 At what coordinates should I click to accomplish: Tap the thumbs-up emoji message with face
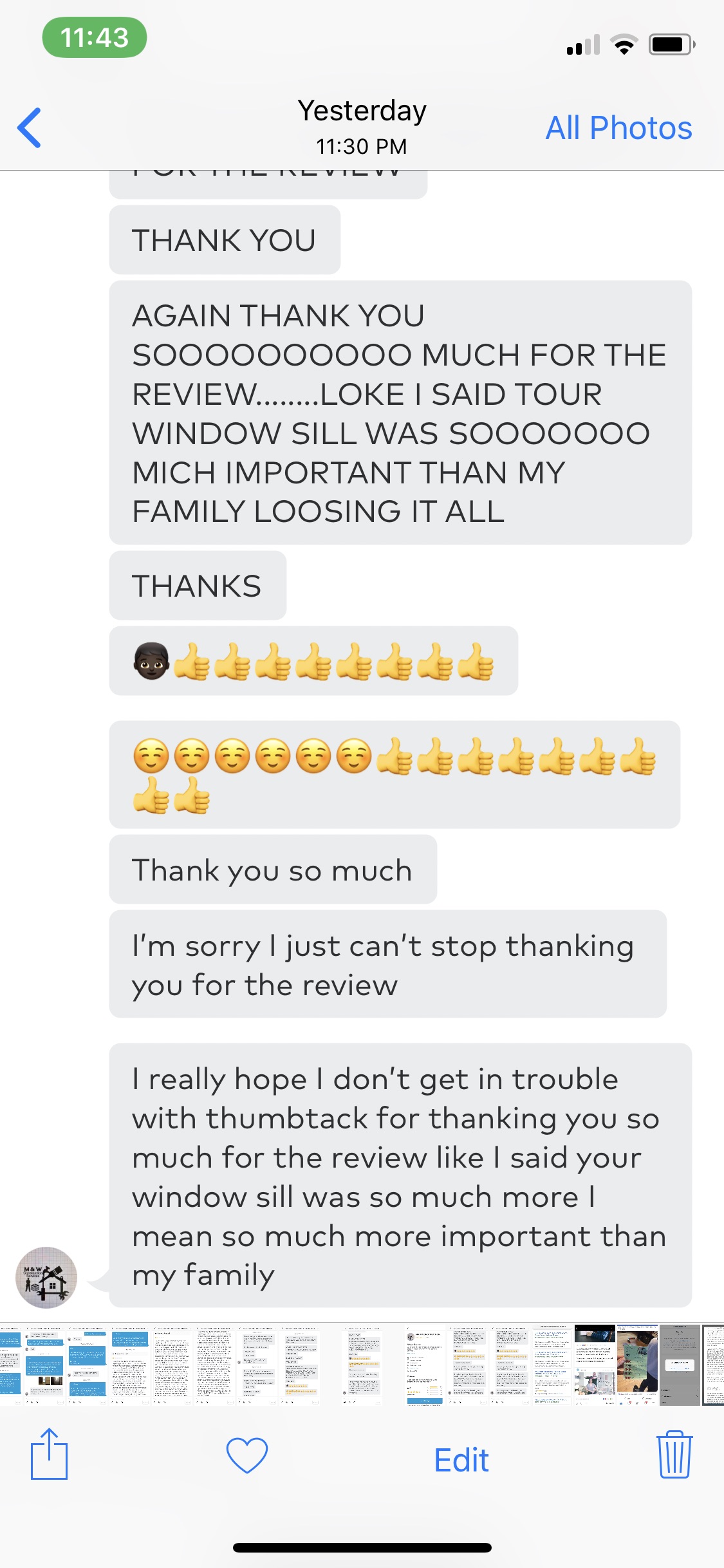pos(313,661)
